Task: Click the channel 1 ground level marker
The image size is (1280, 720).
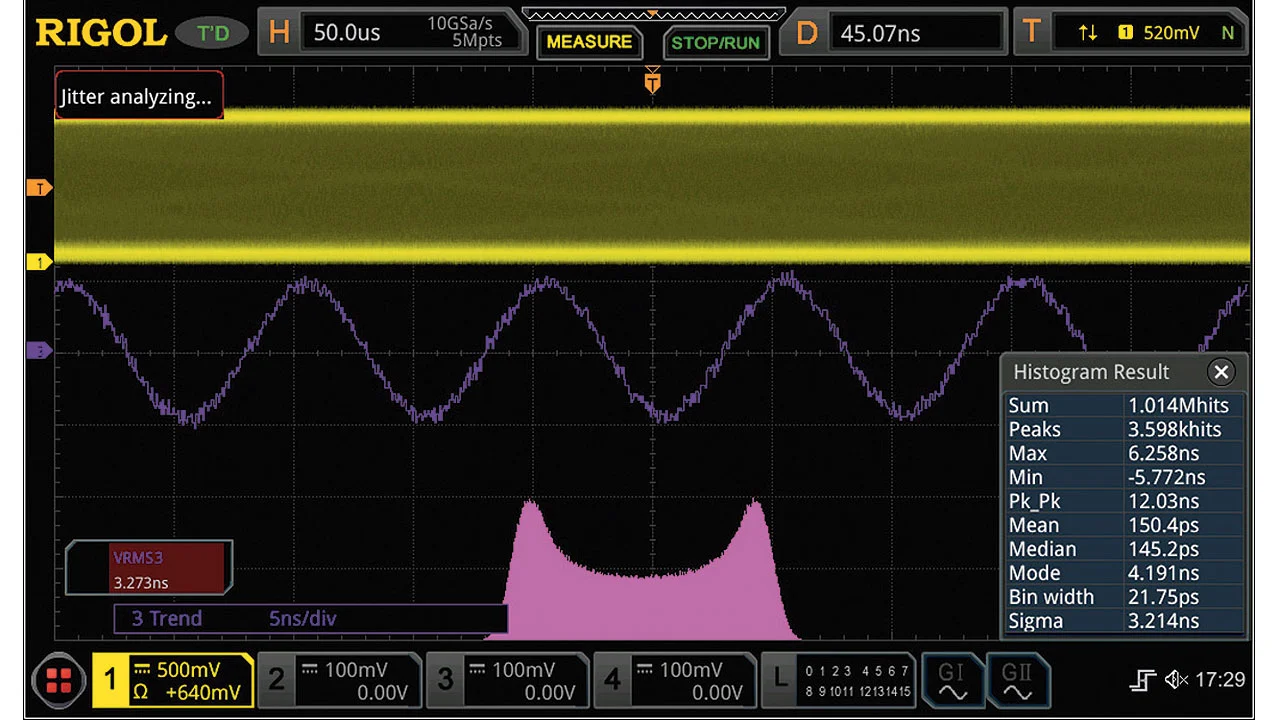Action: [x=38, y=262]
